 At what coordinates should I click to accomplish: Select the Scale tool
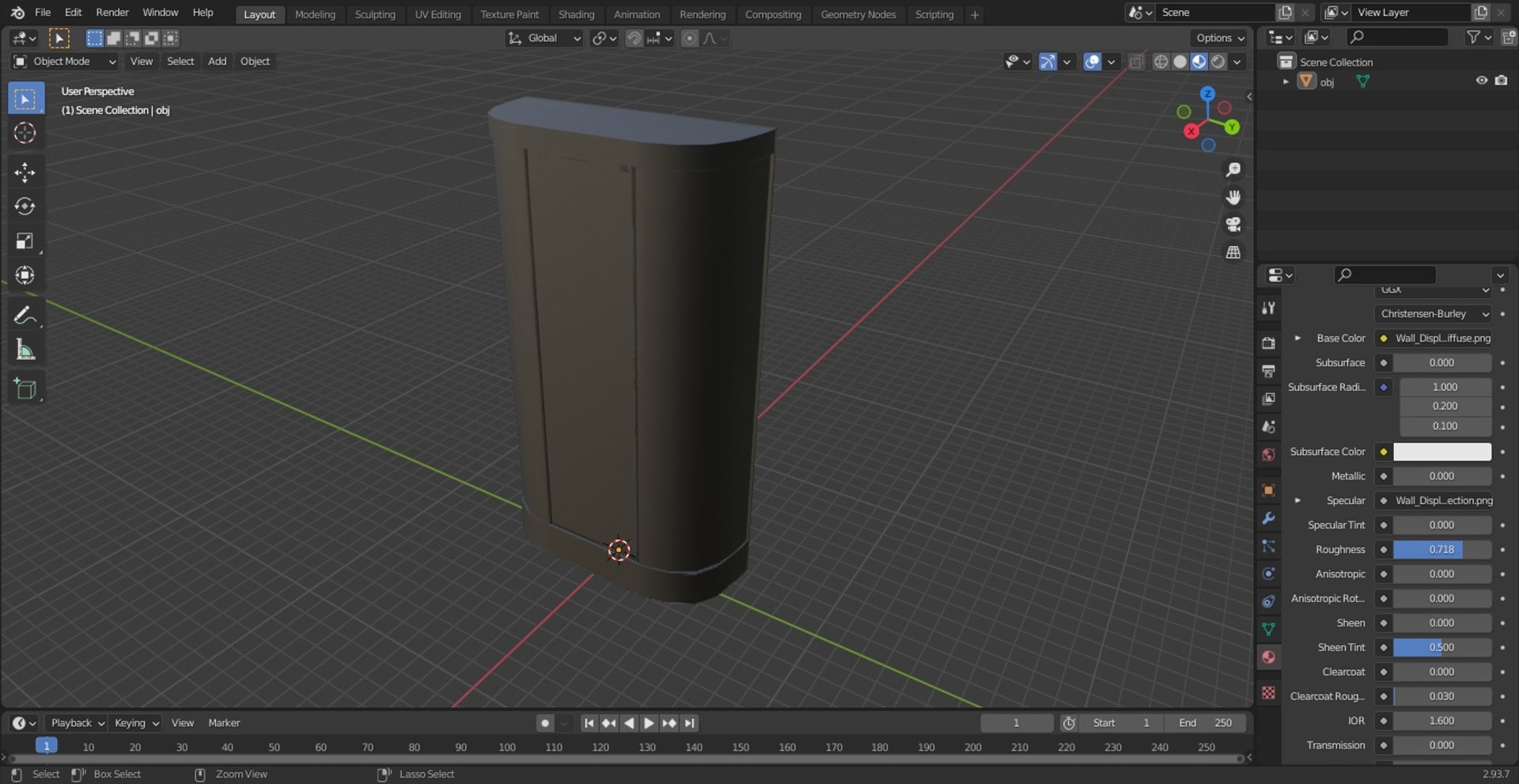pos(25,241)
